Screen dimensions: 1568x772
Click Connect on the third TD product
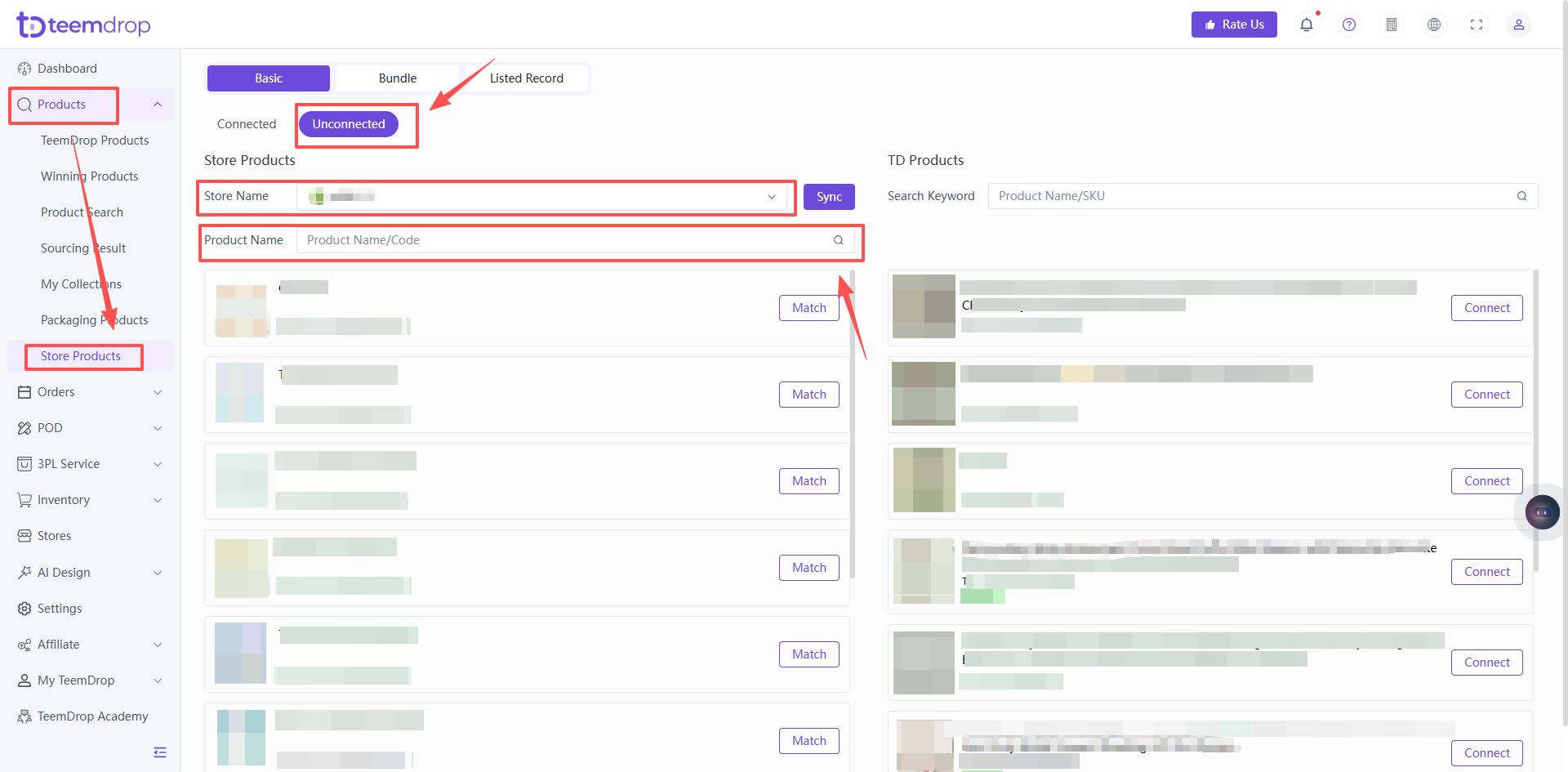[1487, 481]
